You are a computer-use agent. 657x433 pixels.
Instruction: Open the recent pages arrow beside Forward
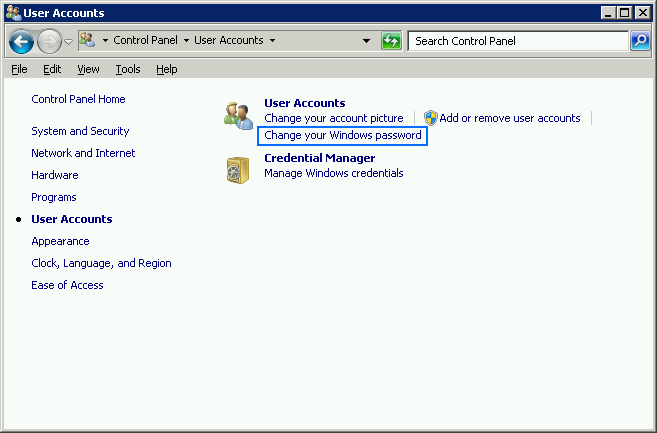[x=69, y=41]
